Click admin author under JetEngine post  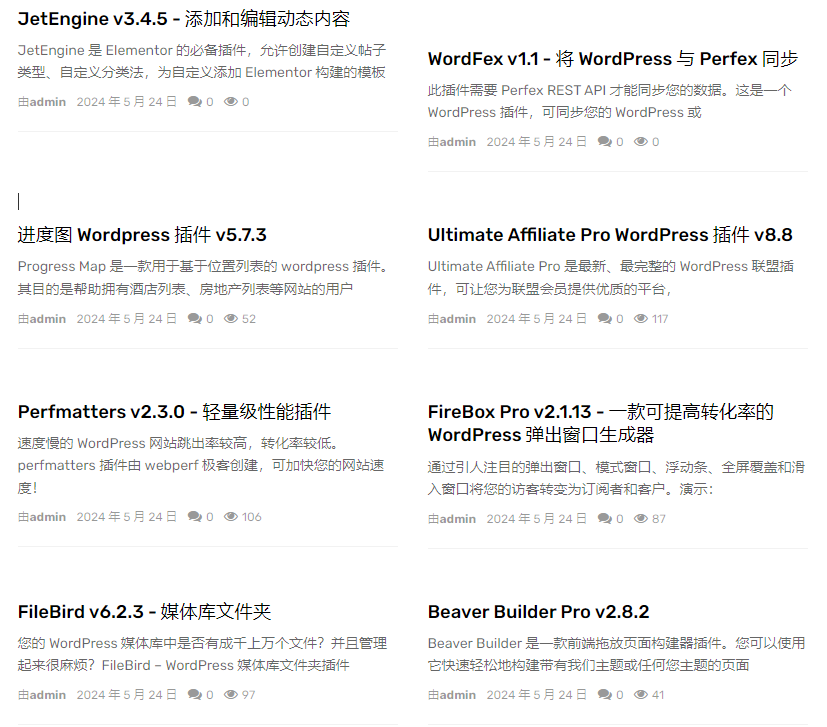point(47,102)
